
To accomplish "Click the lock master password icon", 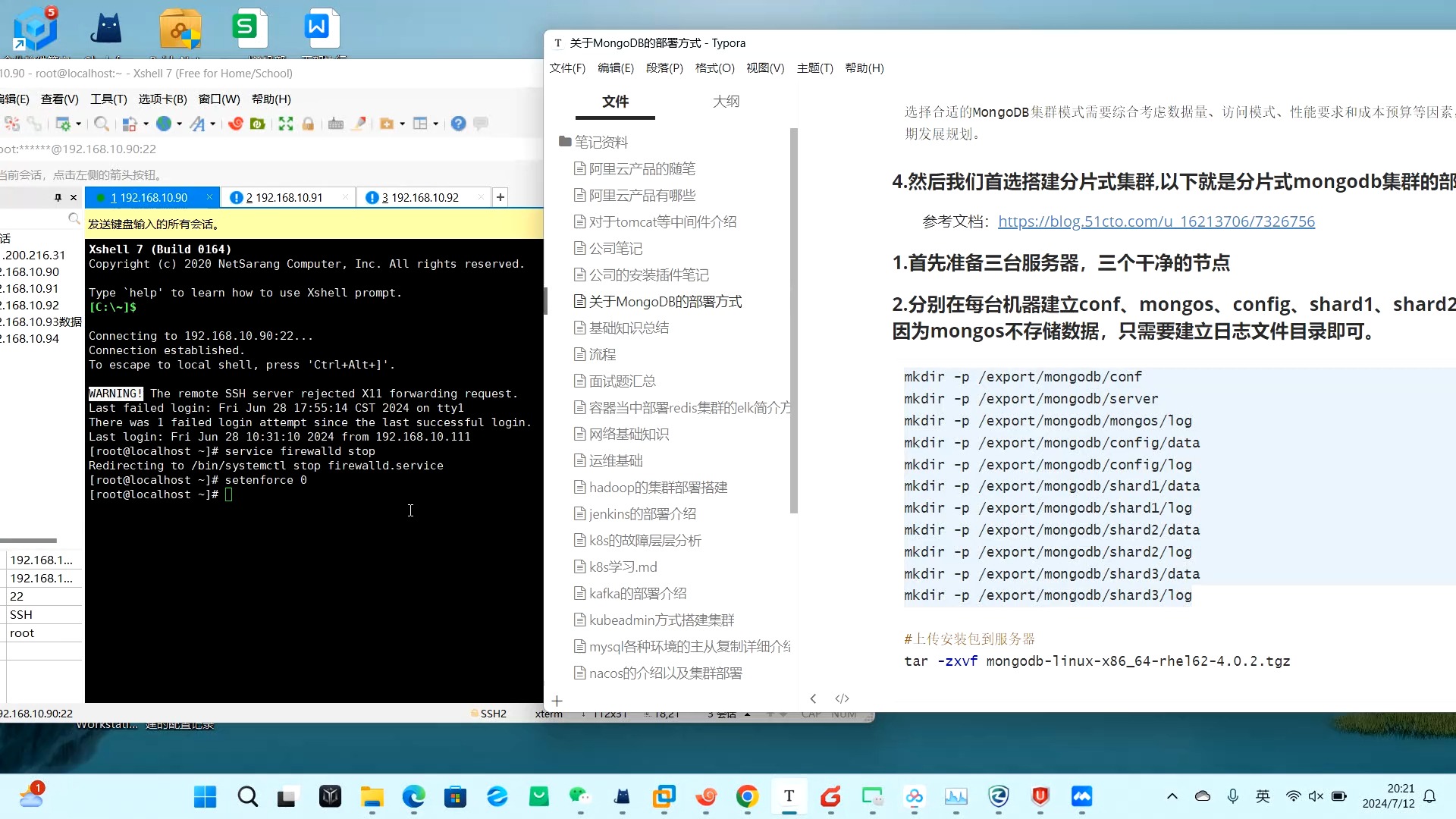I will [309, 123].
